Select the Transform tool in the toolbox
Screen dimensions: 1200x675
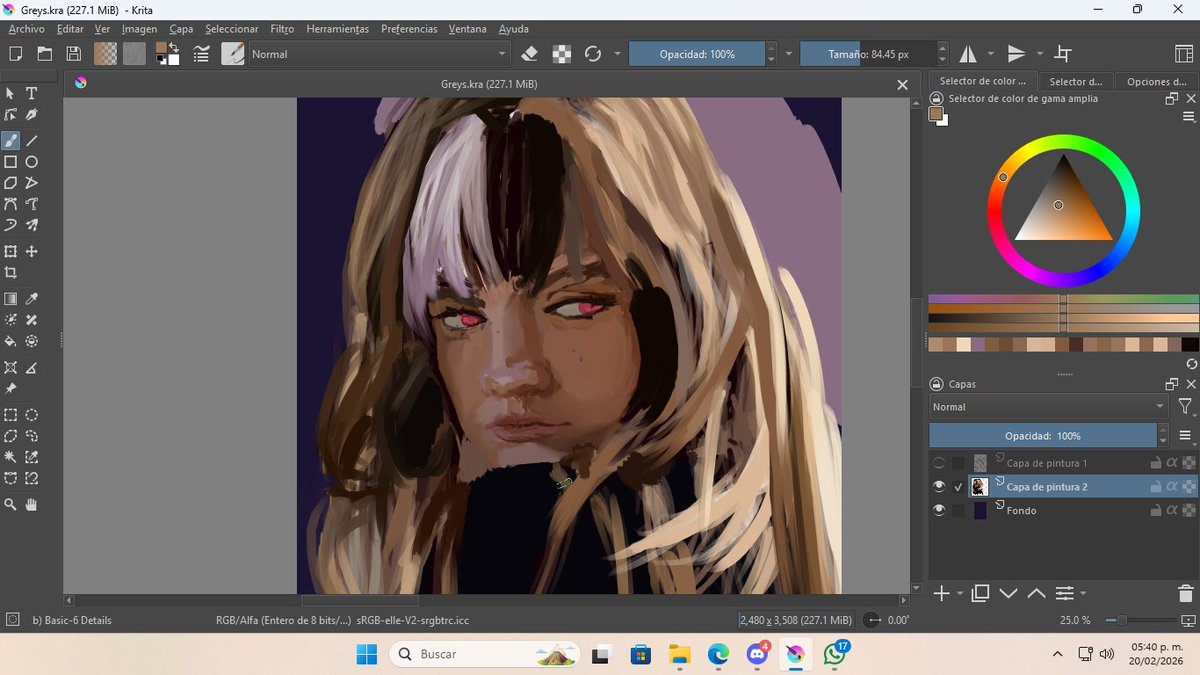point(12,252)
